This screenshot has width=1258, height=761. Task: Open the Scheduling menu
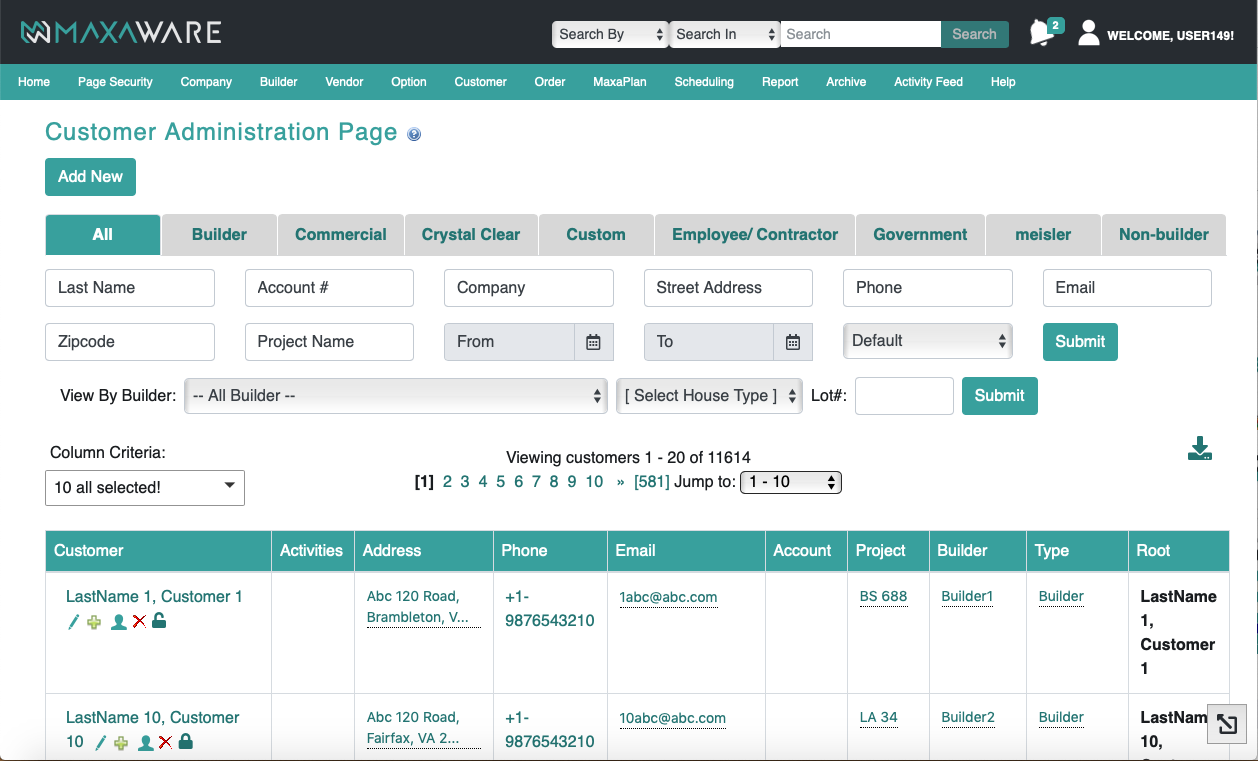click(x=704, y=82)
